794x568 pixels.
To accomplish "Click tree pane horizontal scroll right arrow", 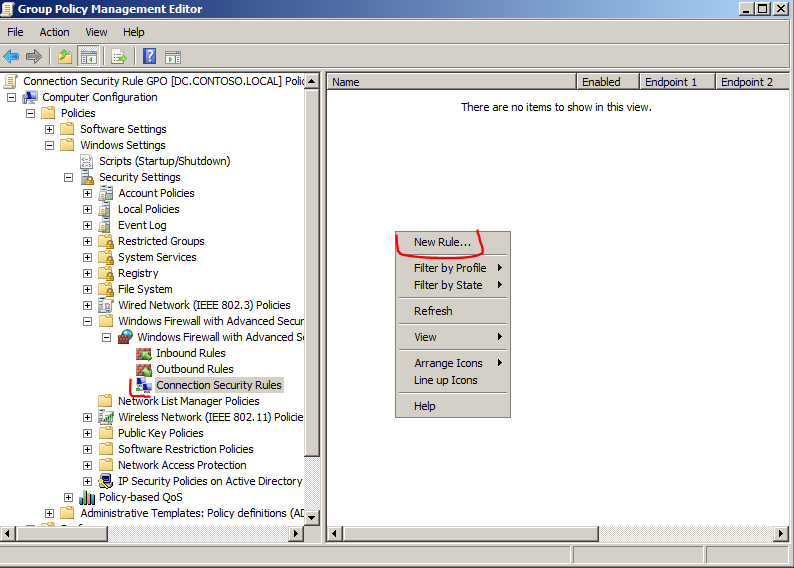I will pyautogui.click(x=296, y=533).
